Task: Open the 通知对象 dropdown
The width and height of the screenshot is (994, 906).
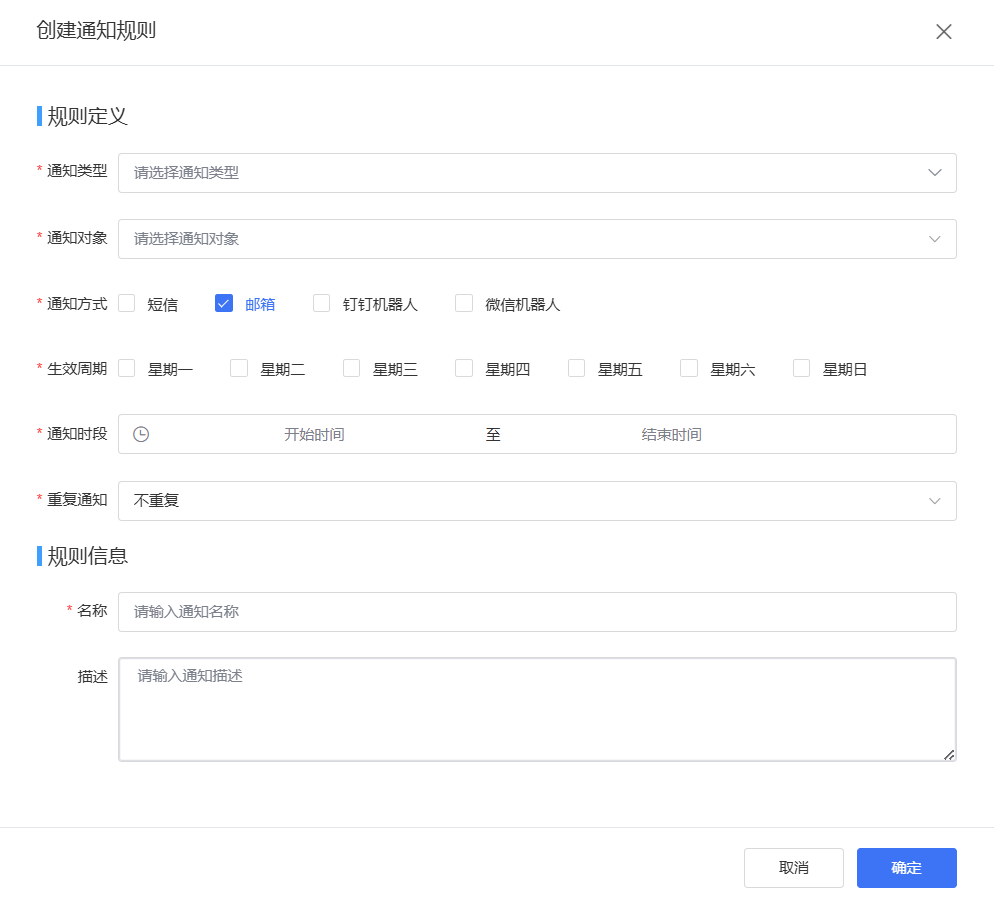Action: pos(537,239)
